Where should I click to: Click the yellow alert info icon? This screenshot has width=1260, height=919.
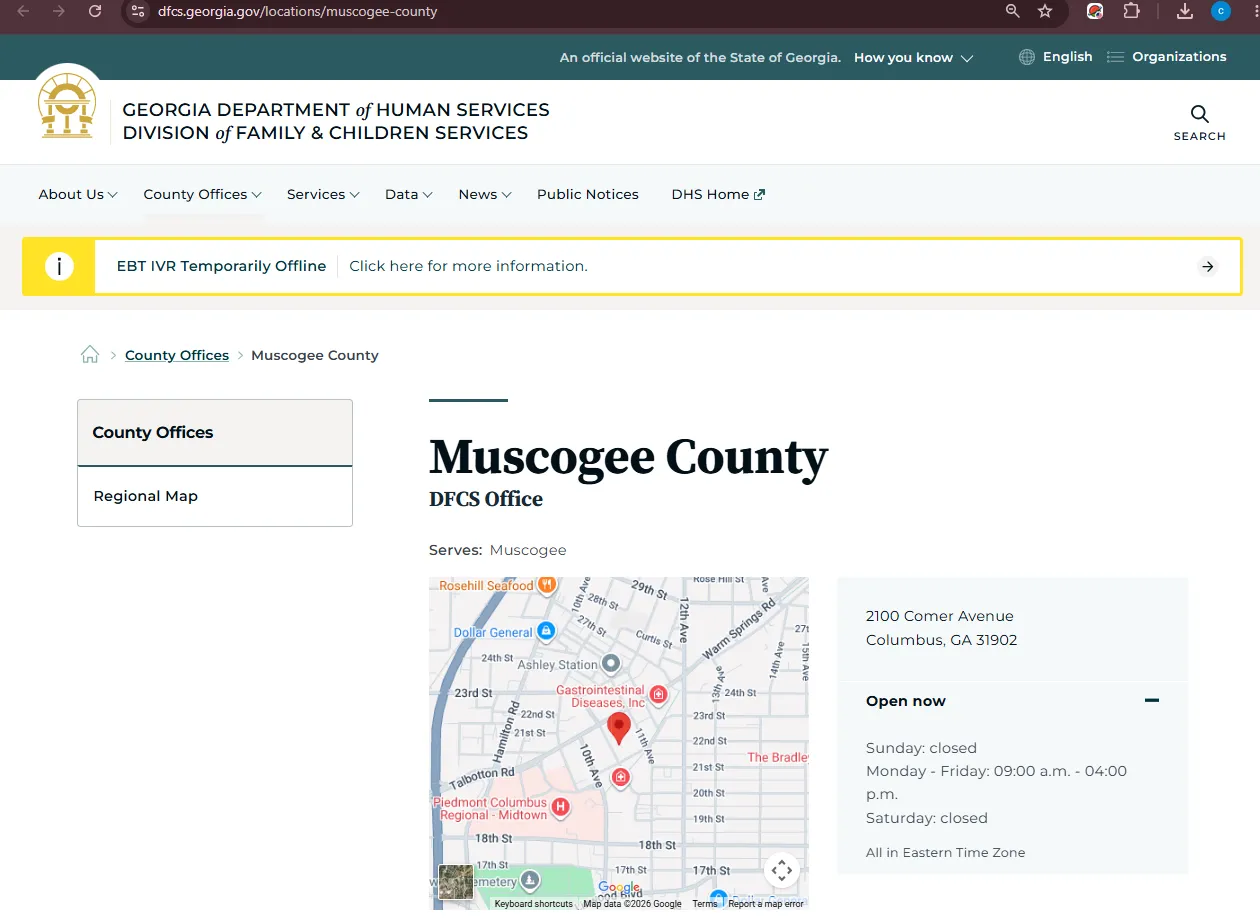click(x=59, y=266)
